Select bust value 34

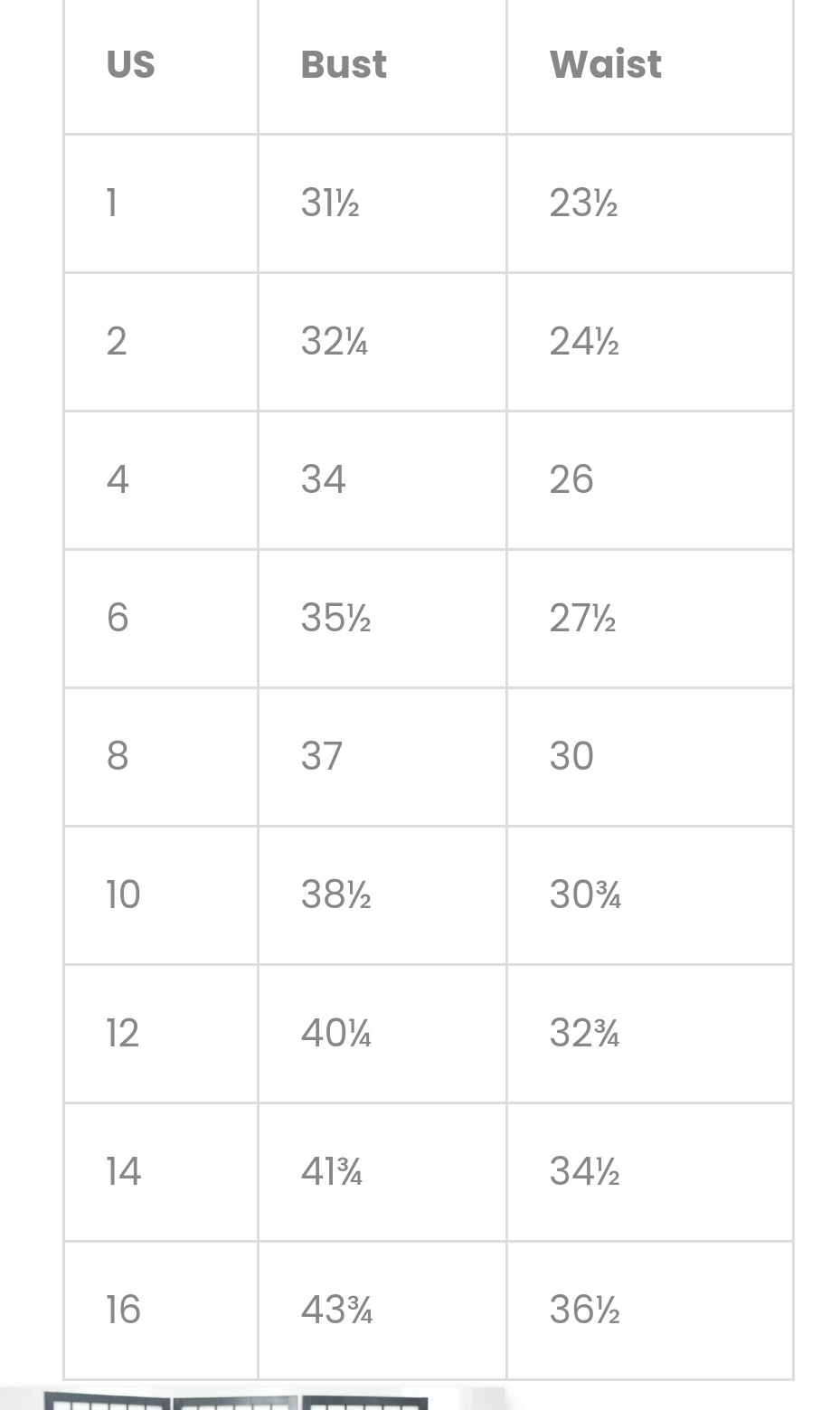coord(323,479)
